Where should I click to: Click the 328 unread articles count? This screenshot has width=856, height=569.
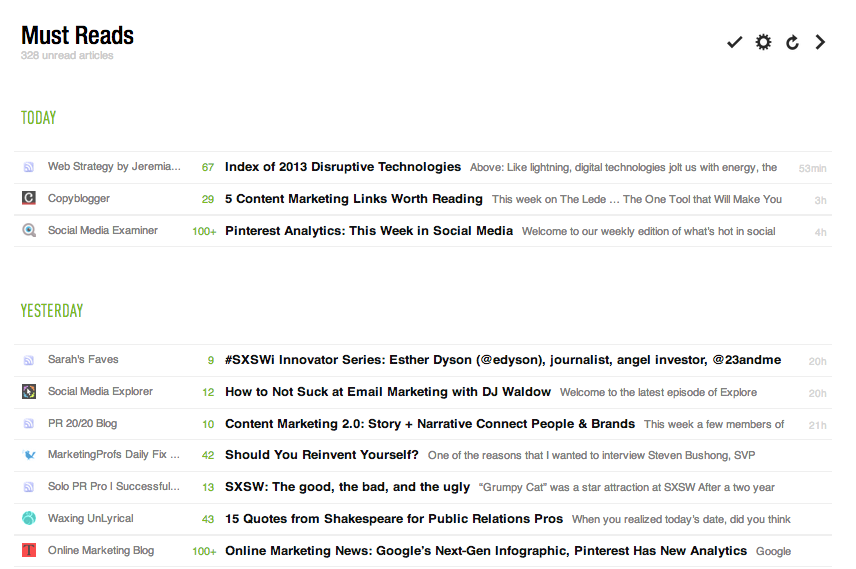67,56
